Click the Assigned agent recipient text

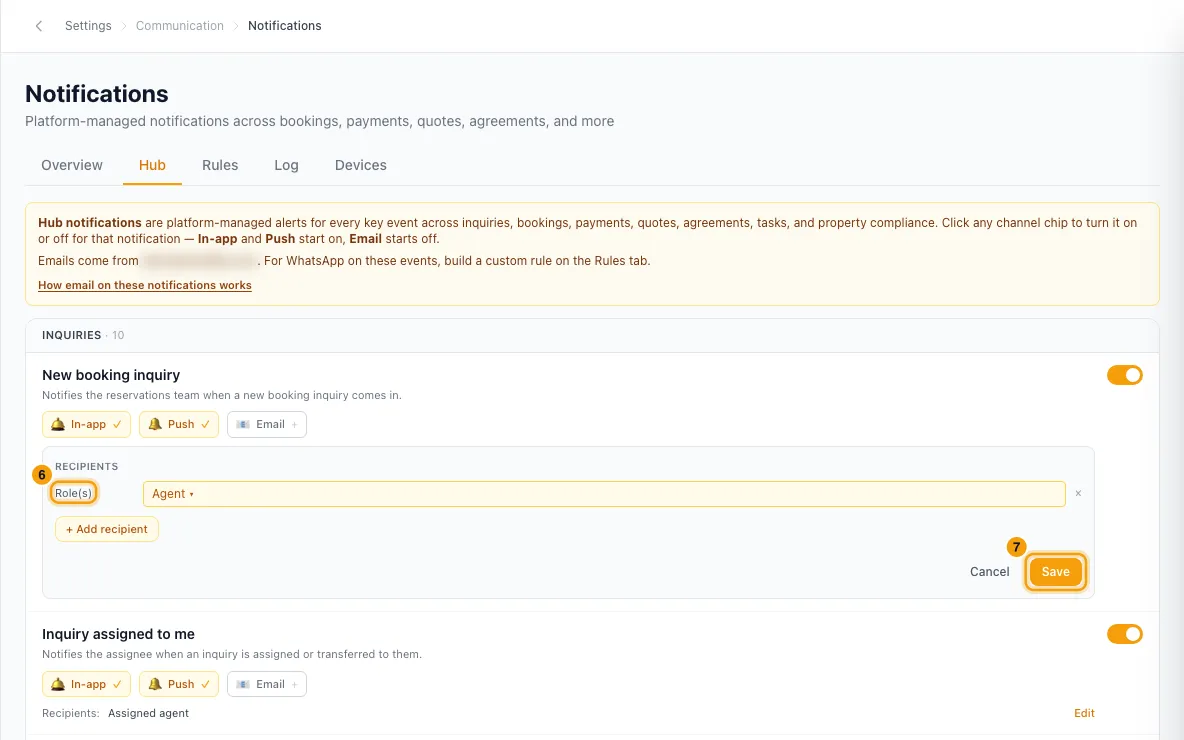coord(148,714)
